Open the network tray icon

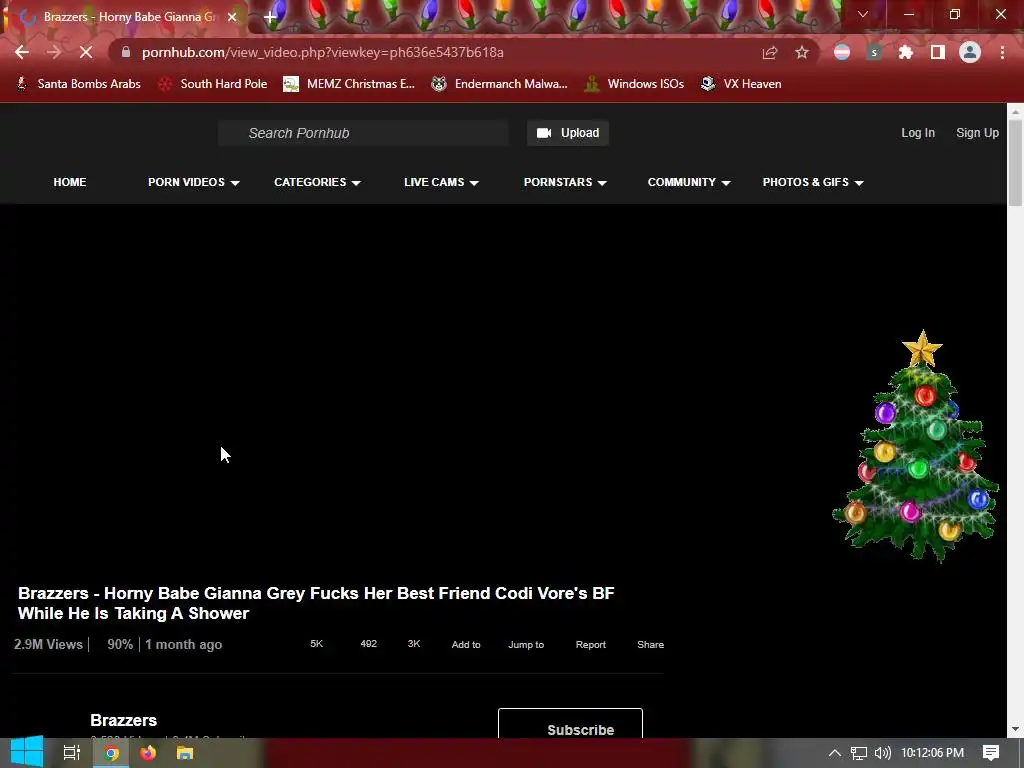click(859, 753)
